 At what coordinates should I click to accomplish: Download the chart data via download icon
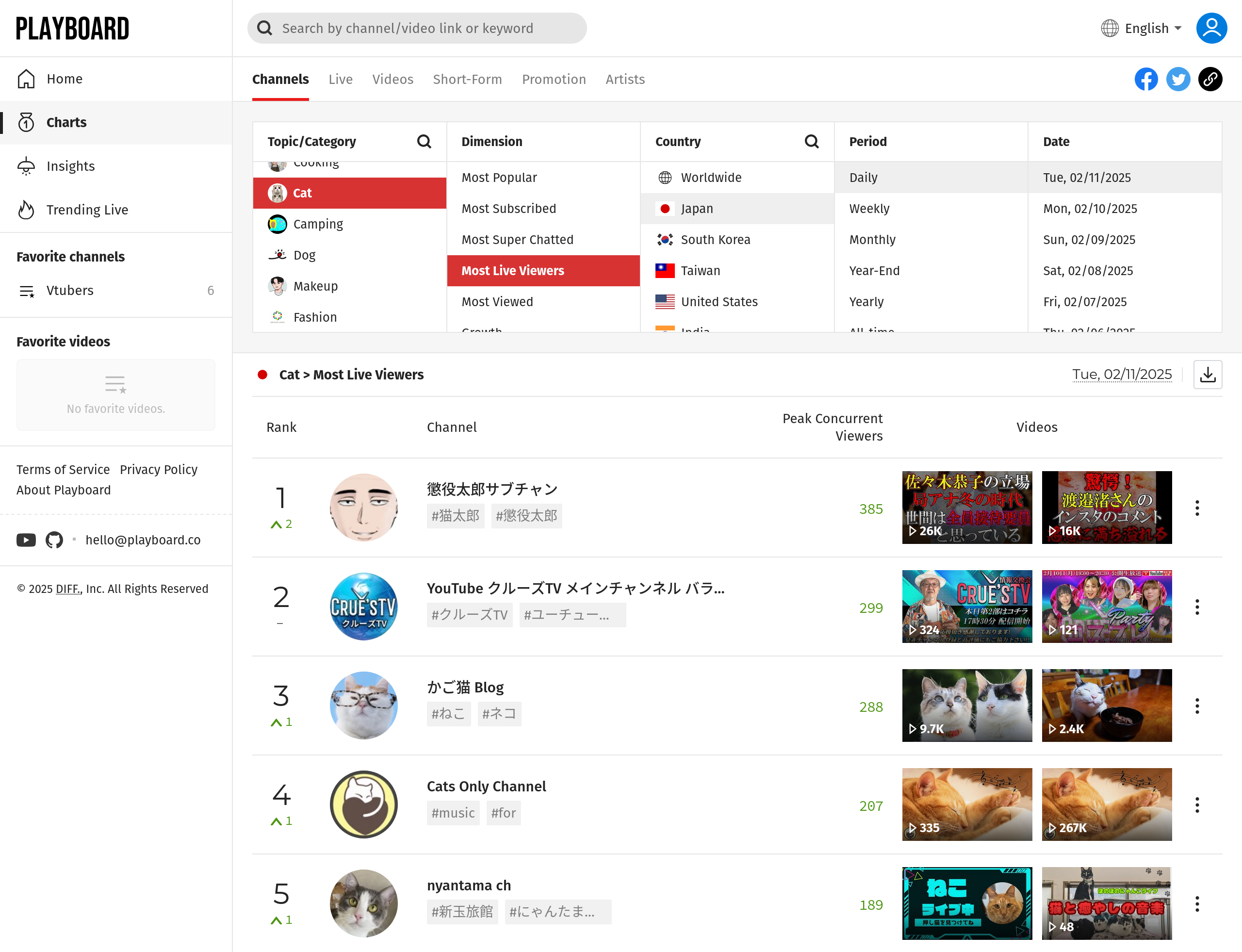1208,375
